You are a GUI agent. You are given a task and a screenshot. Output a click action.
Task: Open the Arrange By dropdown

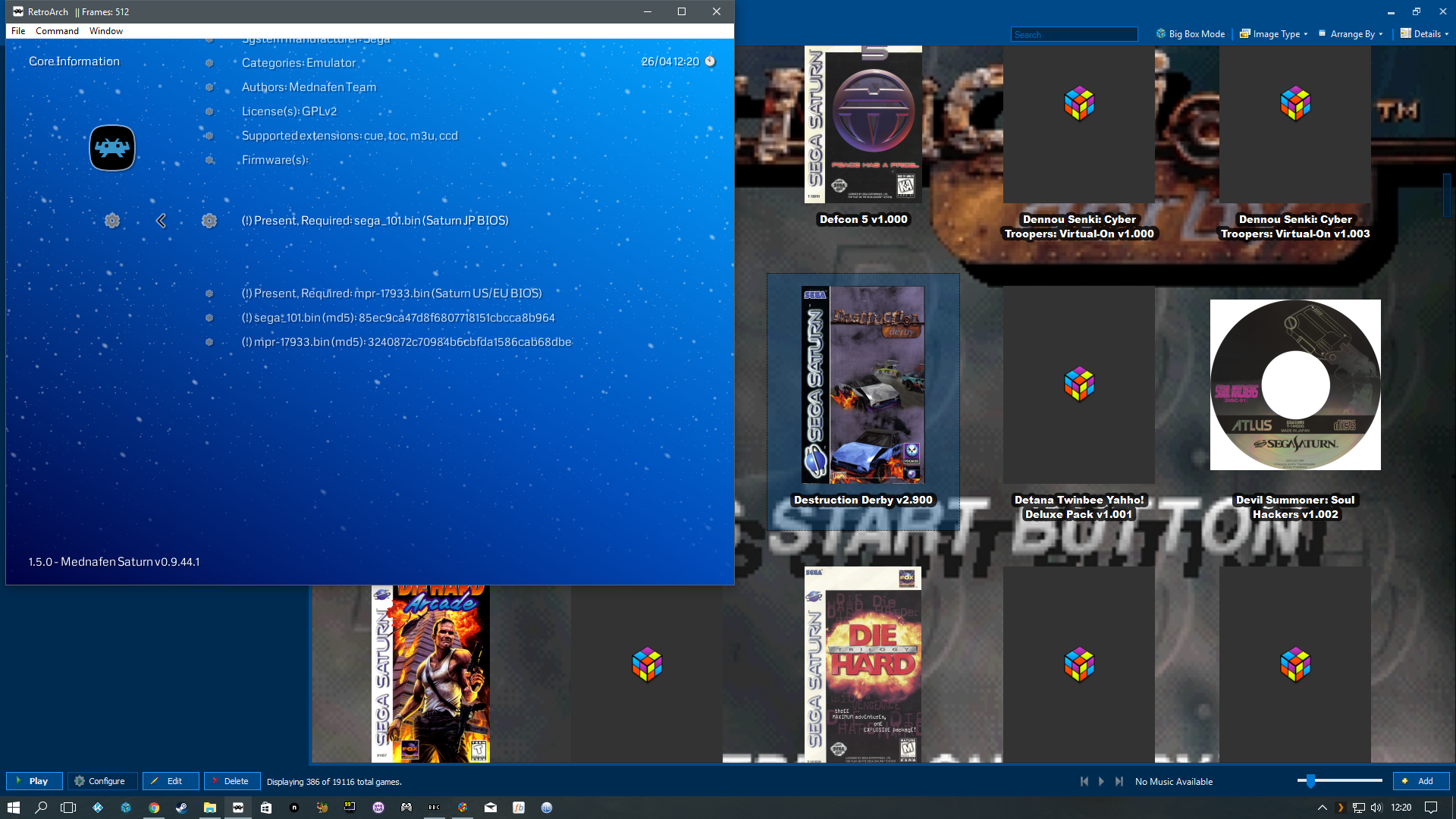pos(1351,34)
